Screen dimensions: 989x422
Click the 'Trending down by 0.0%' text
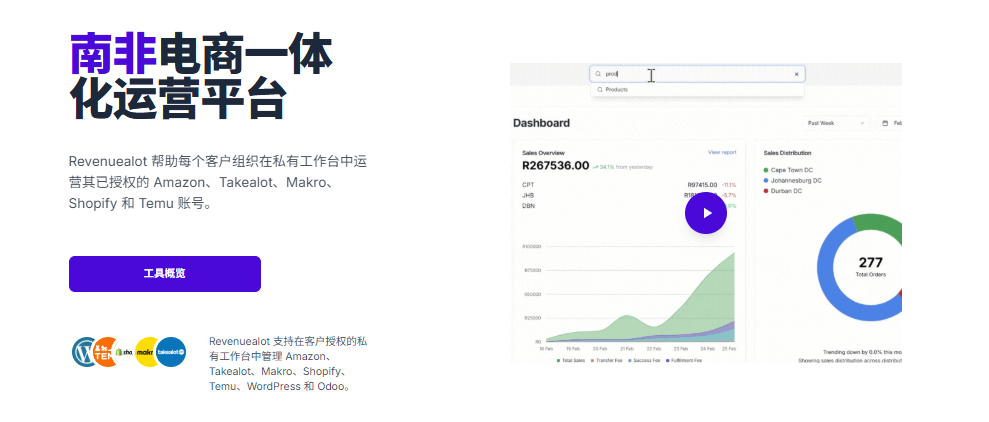pos(862,352)
